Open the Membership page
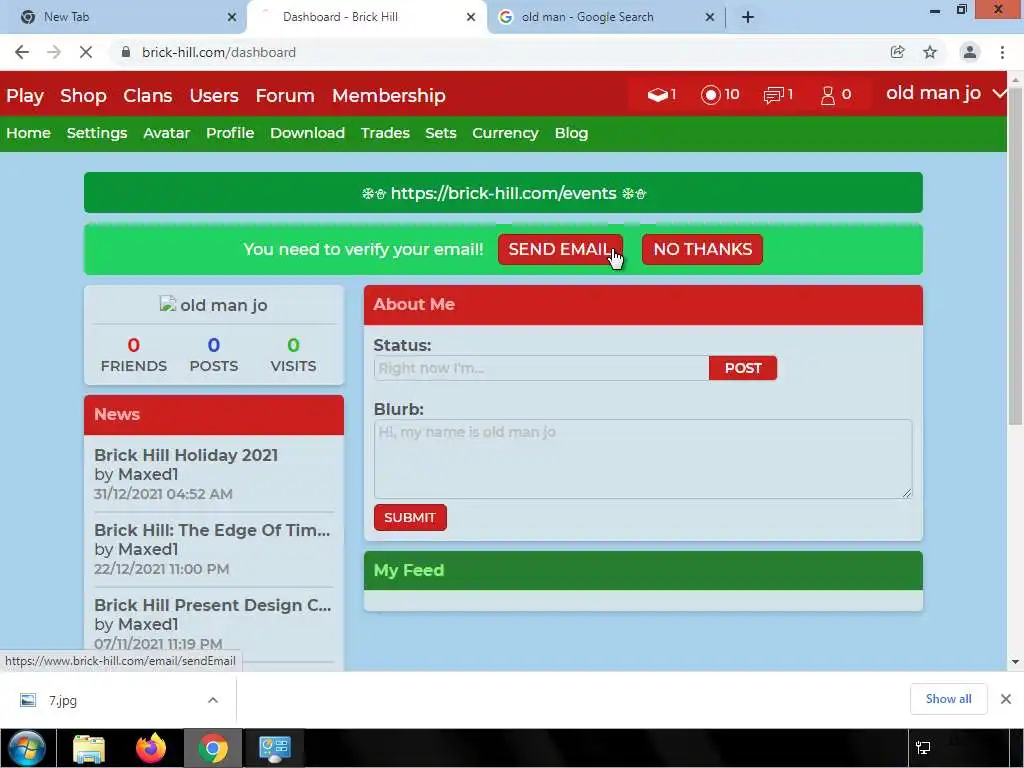The height and width of the screenshot is (768, 1024). 389,95
